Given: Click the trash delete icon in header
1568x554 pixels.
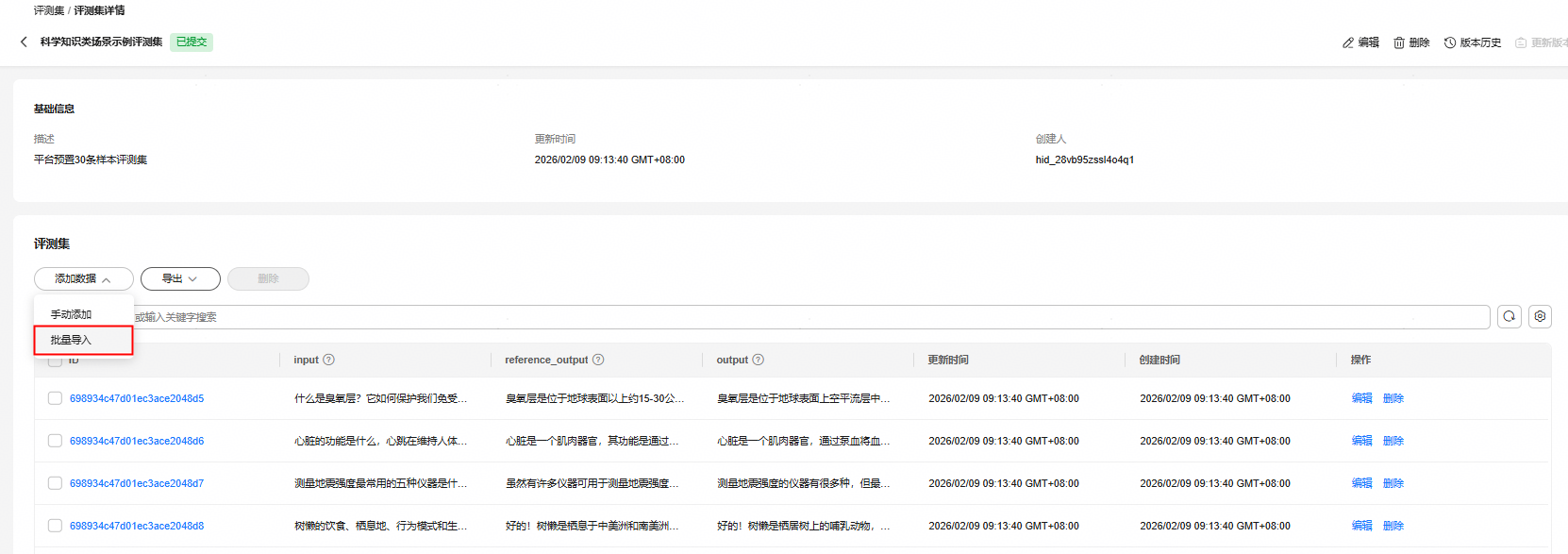Looking at the screenshot, I should (1399, 42).
